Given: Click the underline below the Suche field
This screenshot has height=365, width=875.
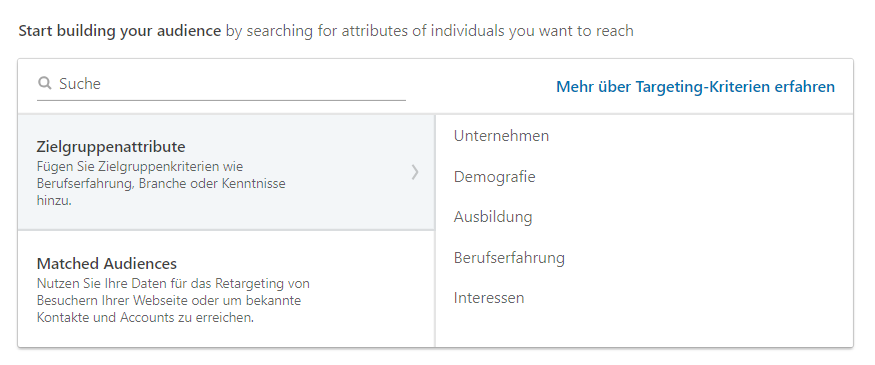Looking at the screenshot, I should tap(221, 100).
